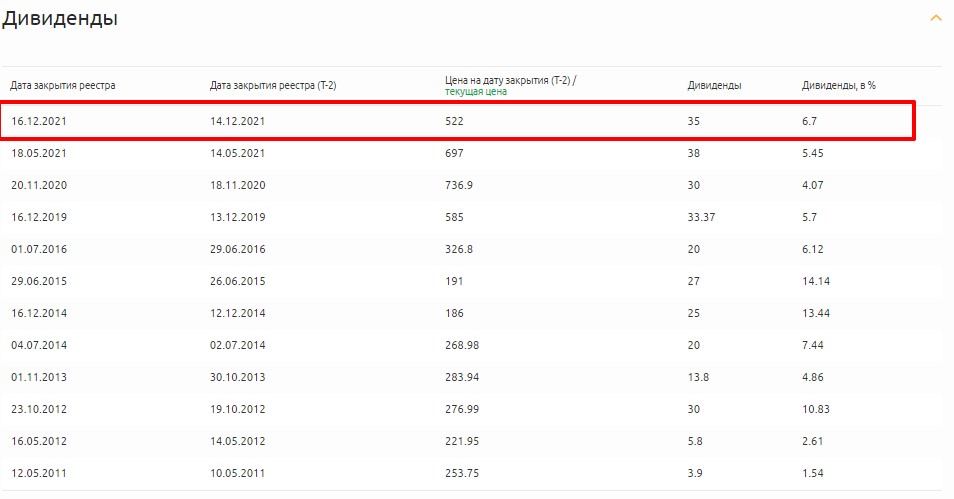Screen dimensions: 954x499
Task: Click the 13.8 dividend value
Action: (698, 377)
